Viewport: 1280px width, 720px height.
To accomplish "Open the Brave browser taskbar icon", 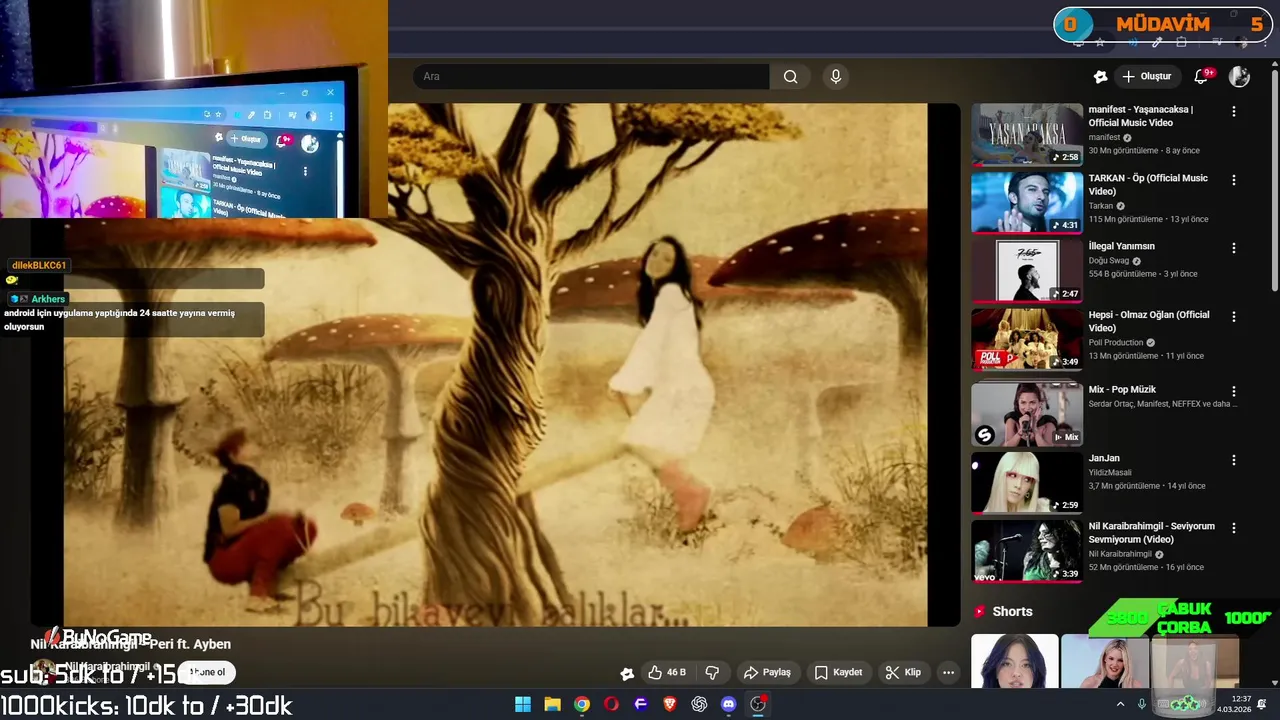I will [x=670, y=704].
